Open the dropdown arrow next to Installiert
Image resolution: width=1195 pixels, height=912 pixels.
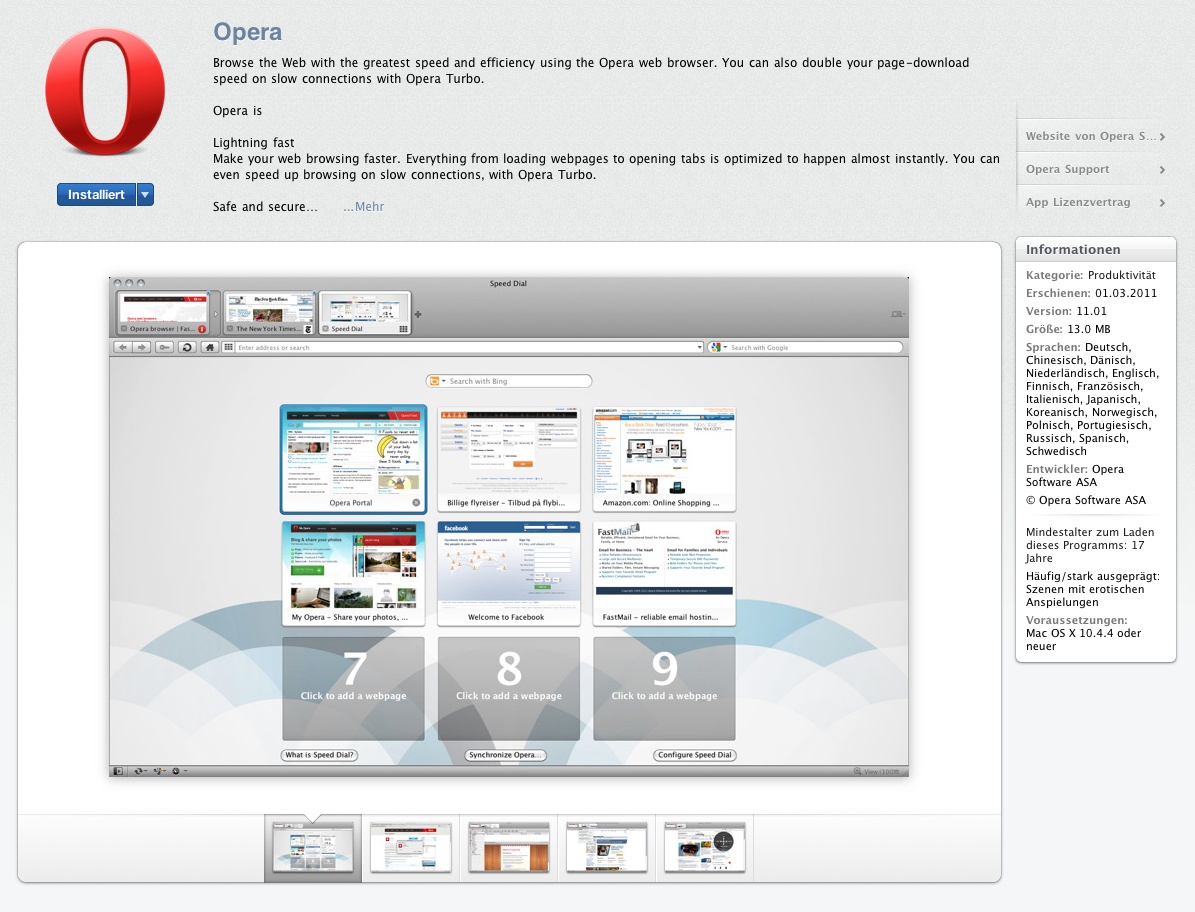pos(144,194)
